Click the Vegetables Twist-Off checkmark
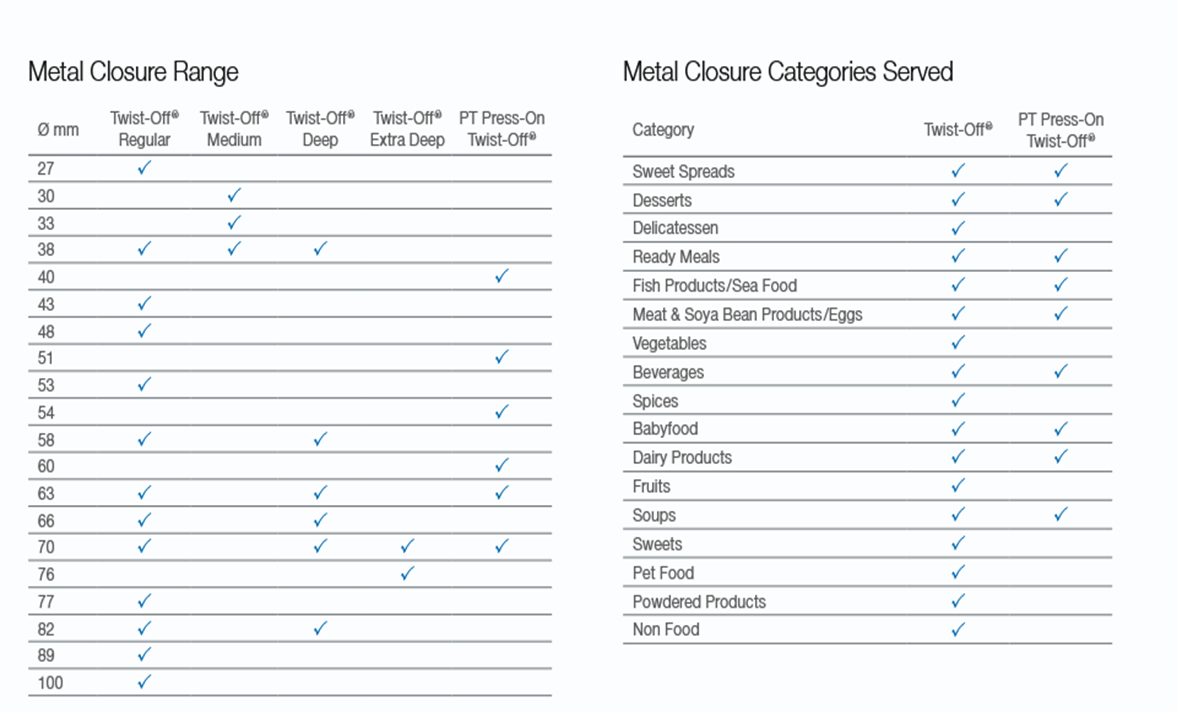Screen dimensions: 1177x712 pos(958,343)
